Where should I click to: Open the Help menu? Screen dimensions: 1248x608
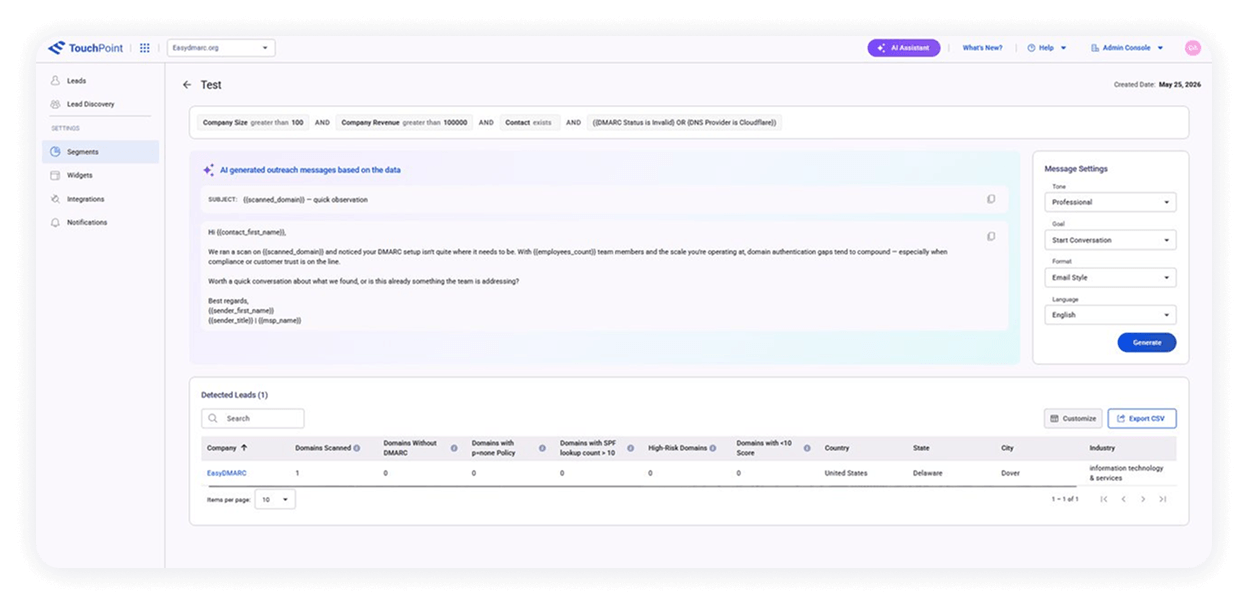[1047, 48]
